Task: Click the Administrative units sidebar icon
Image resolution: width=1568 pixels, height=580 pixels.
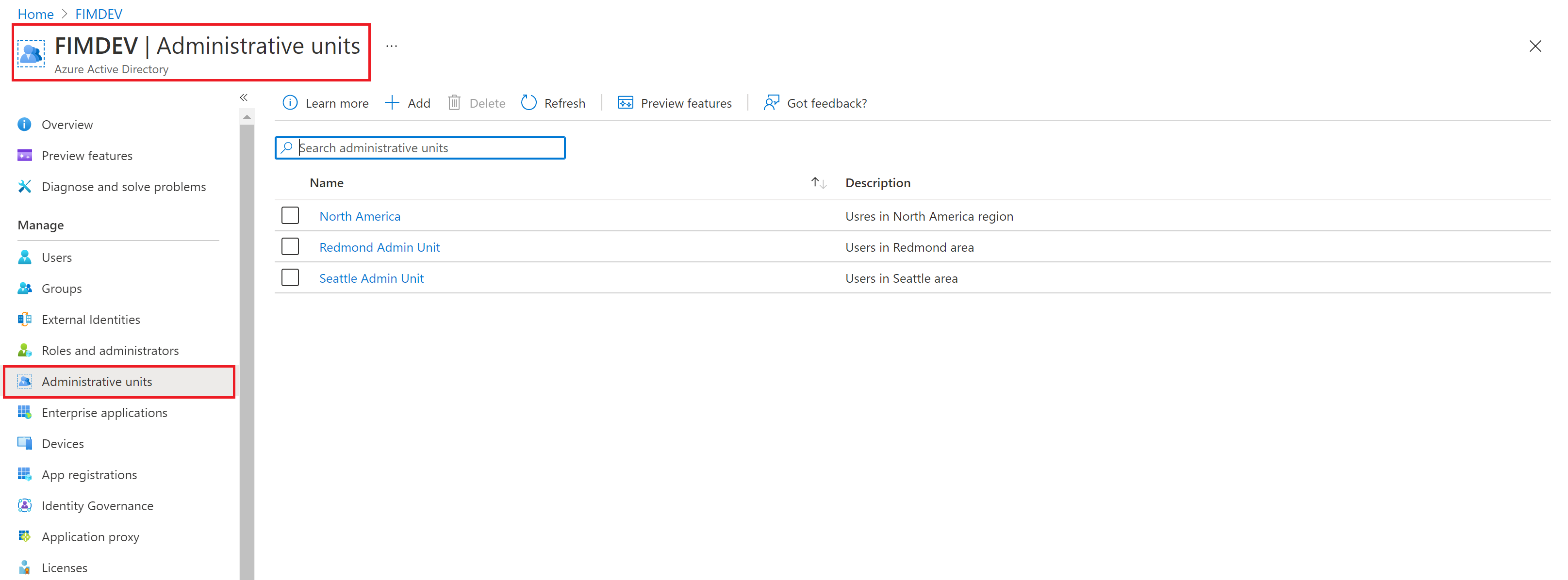Action: pyautogui.click(x=24, y=381)
